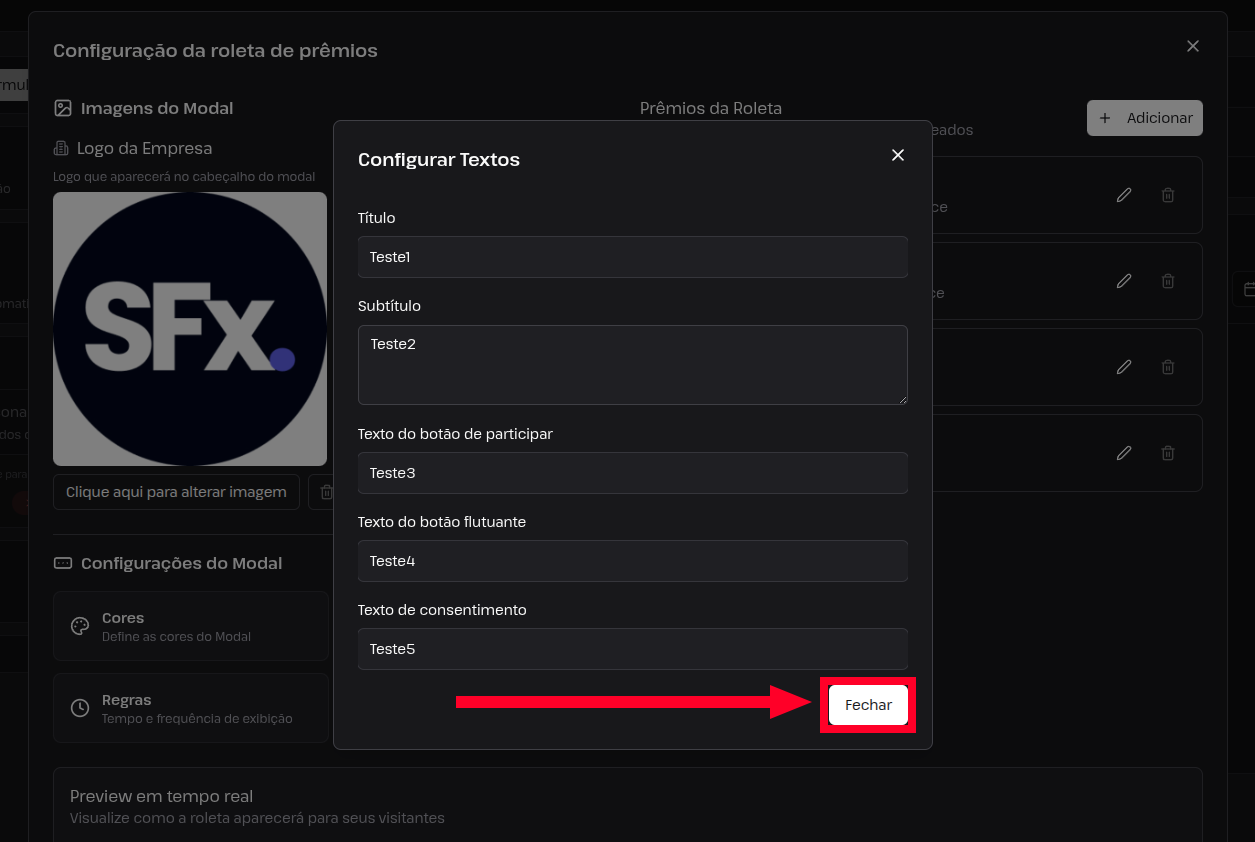Screen dimensions: 1255x842
Task: Click the Subtítulo textarea containing Teste2
Action: [633, 365]
